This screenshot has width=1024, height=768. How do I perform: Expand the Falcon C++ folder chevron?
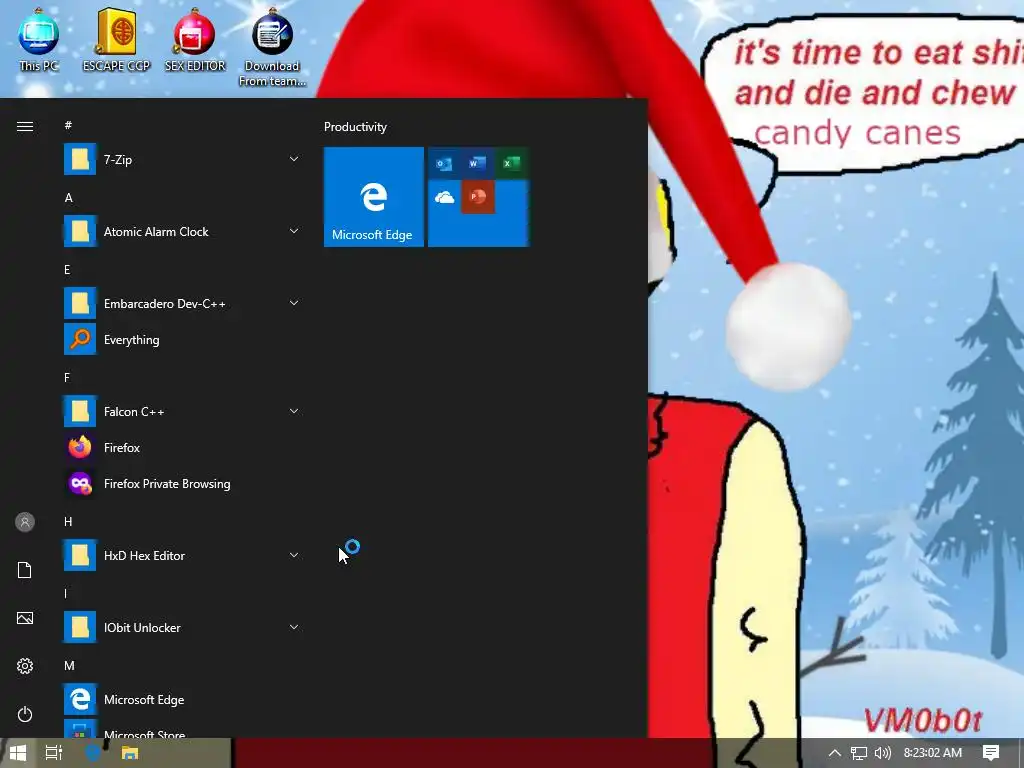pos(294,411)
